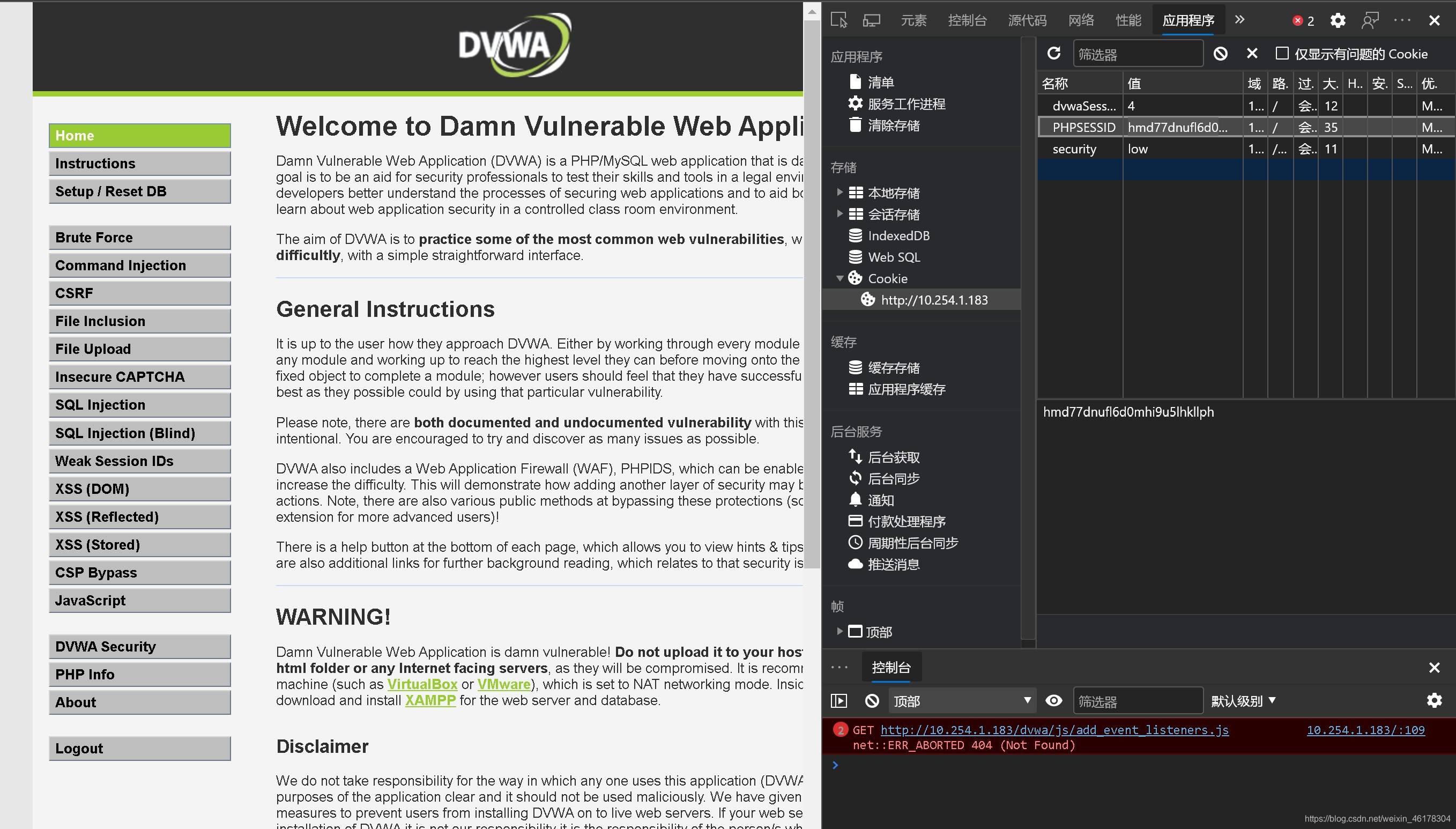Switch to Elements (元素) tab
The image size is (1456, 829).
coord(913,20)
